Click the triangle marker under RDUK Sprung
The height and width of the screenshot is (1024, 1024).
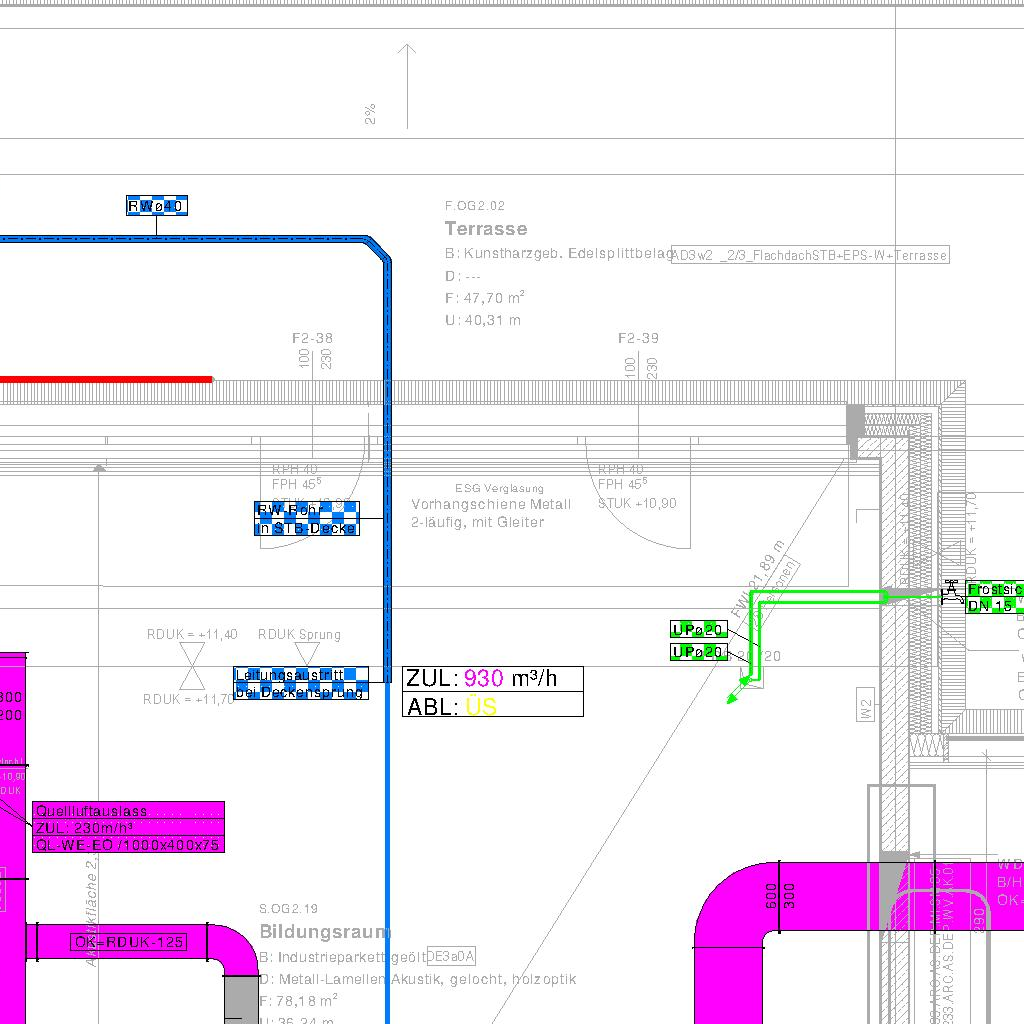coord(308,654)
